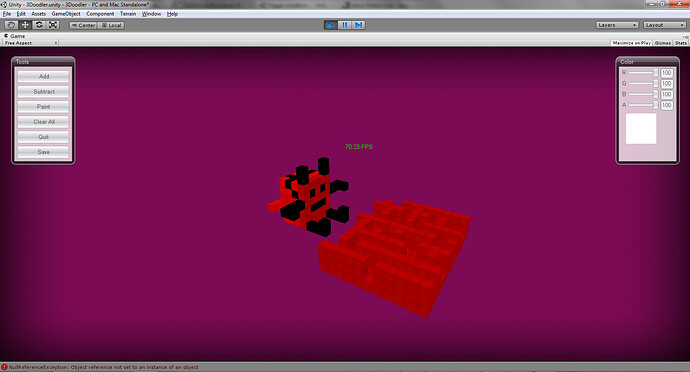Open the Layers dropdown
Viewport: 690px width, 372px height.
pos(617,25)
